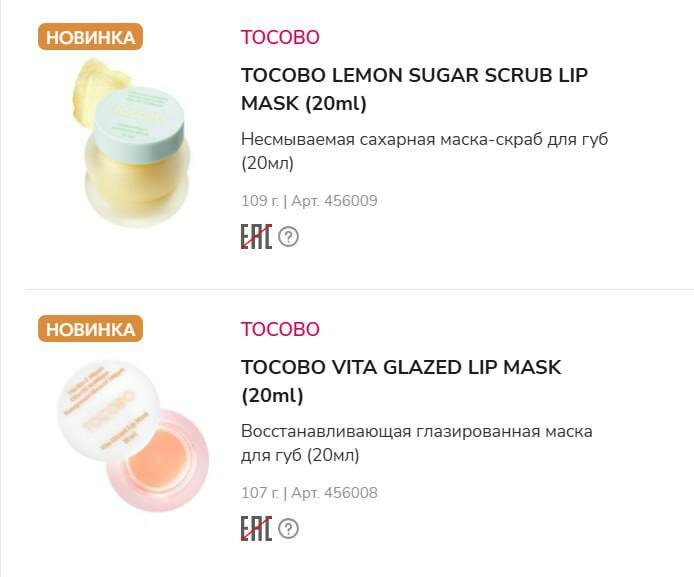Click the '(20ml)' text in the Vita Glazed title
Image resolution: width=694 pixels, height=577 pixels.
[272, 395]
